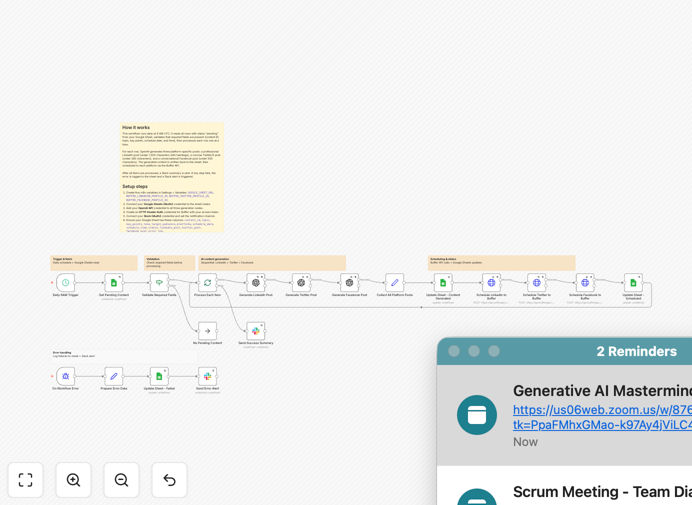Viewport: 692px width, 505px height.
Task: Select the 'How it works' sticky note
Action: pyautogui.click(x=172, y=177)
